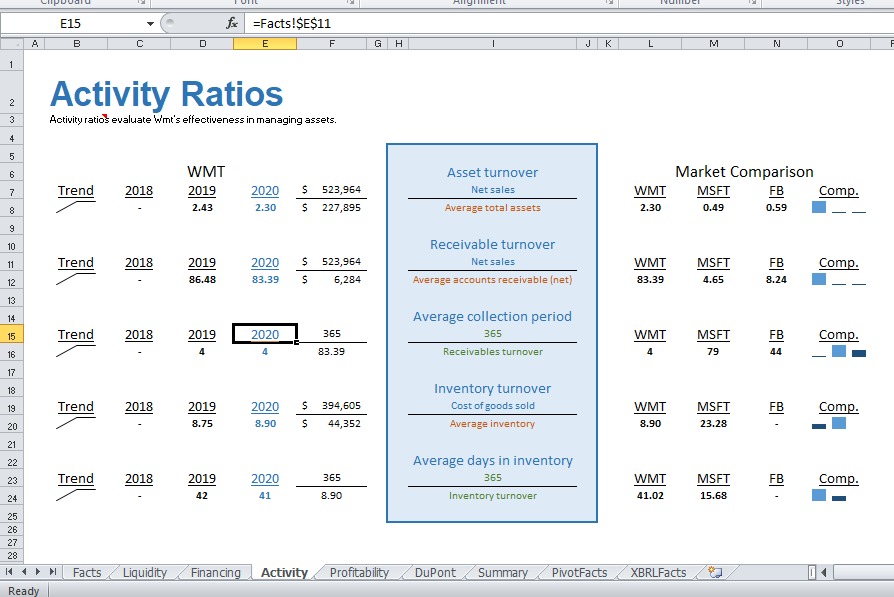Select the DuPont sheet tab
Image resolution: width=894 pixels, height=597 pixels.
pos(434,572)
